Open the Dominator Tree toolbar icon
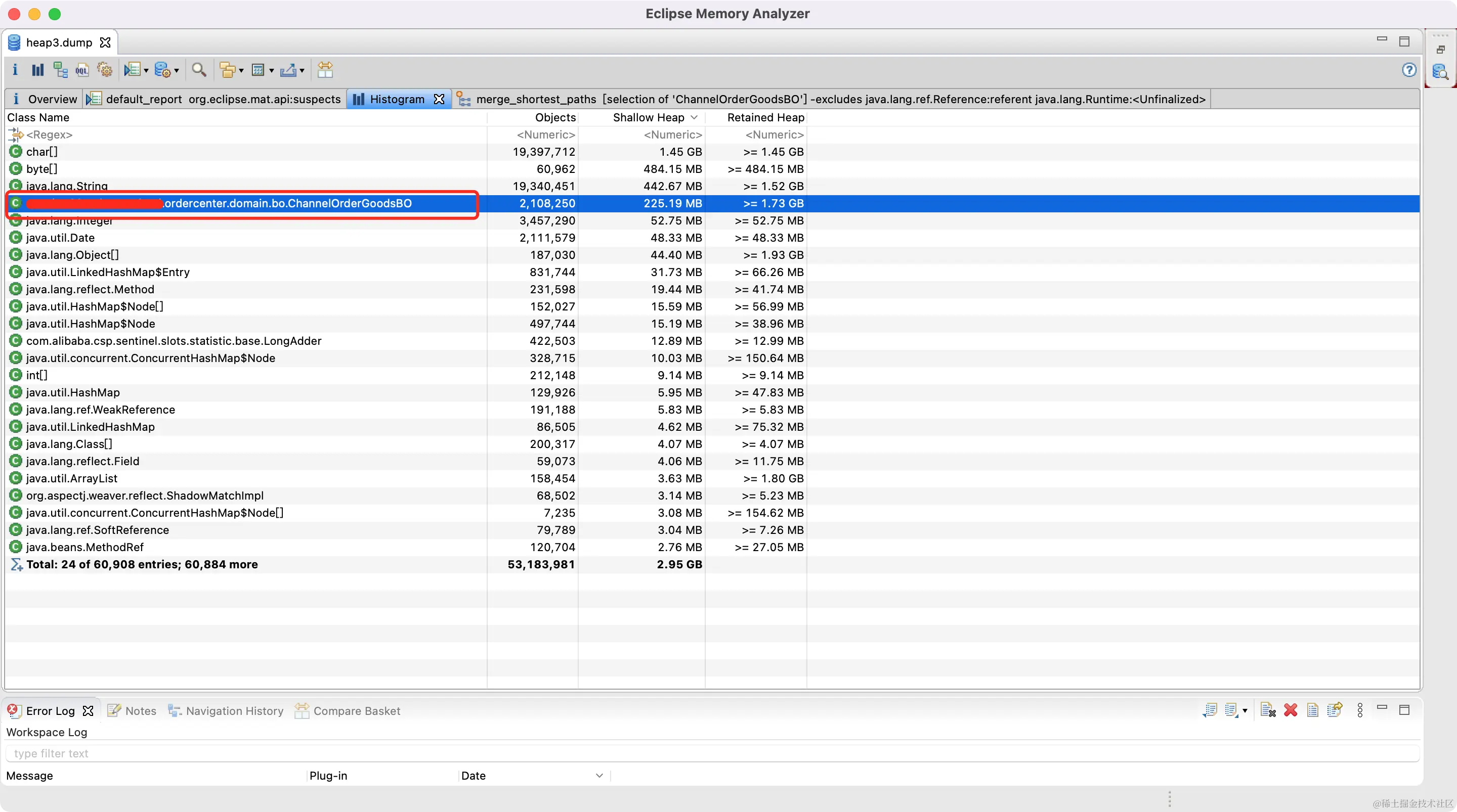1457x812 pixels. point(60,70)
